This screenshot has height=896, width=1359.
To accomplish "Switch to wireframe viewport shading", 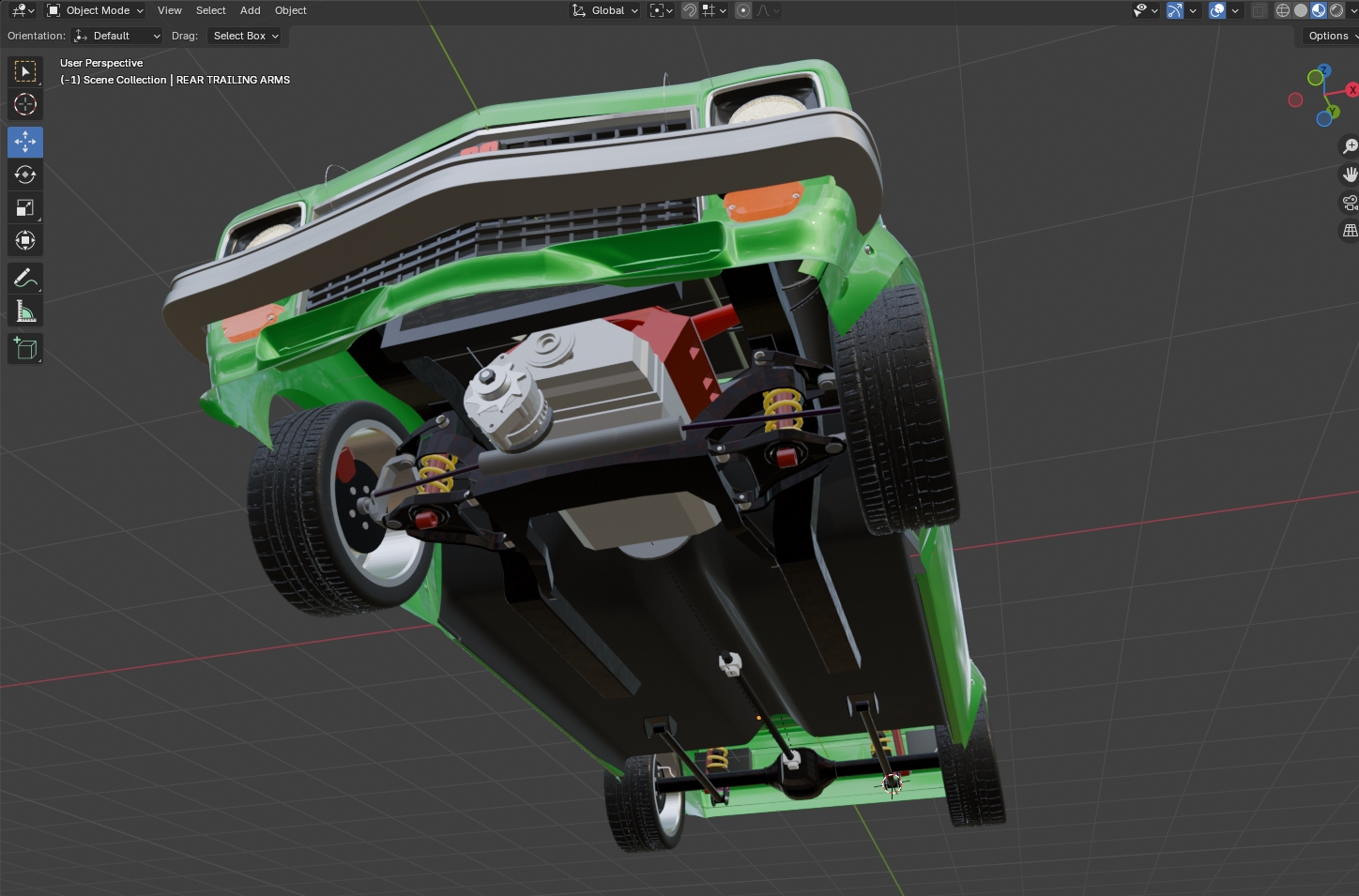I will [x=1282, y=10].
